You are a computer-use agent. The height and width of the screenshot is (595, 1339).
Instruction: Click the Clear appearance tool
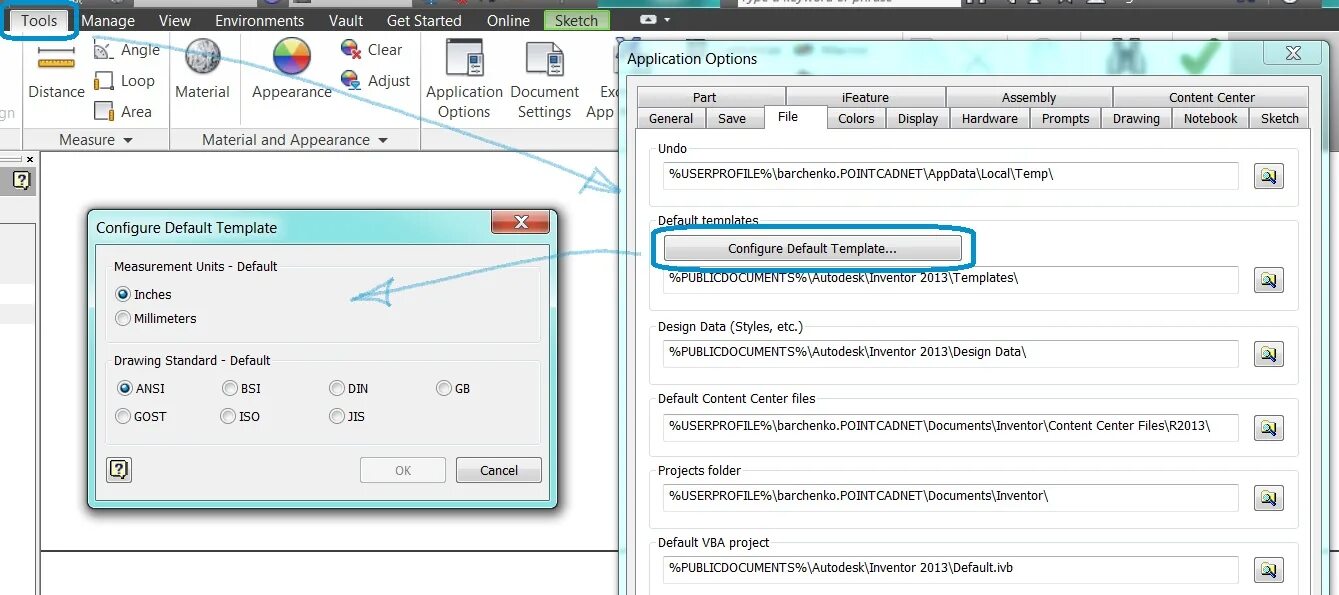pyautogui.click(x=371, y=49)
